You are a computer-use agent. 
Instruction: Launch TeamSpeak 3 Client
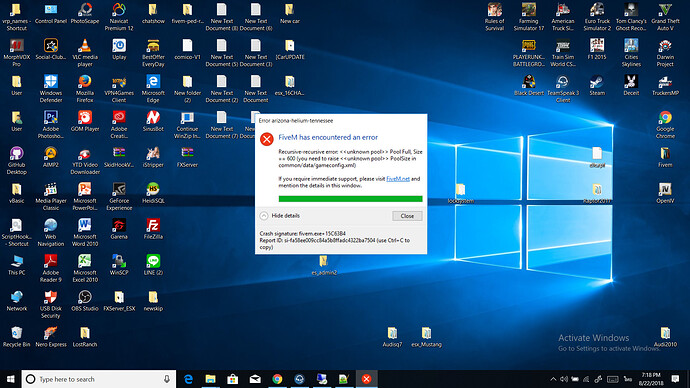563,89
